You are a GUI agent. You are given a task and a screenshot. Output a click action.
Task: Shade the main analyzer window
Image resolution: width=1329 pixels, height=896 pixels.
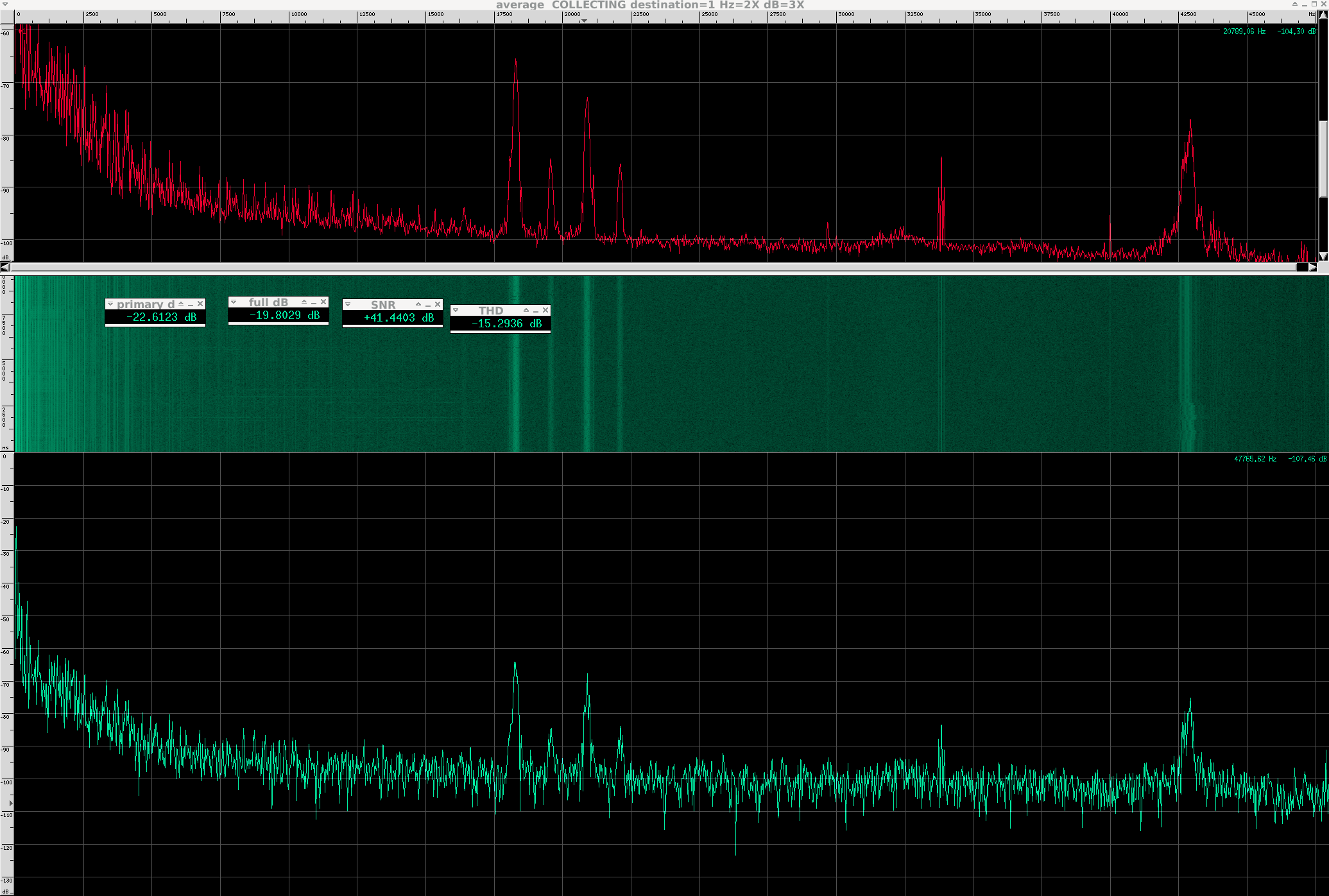point(1295,4)
